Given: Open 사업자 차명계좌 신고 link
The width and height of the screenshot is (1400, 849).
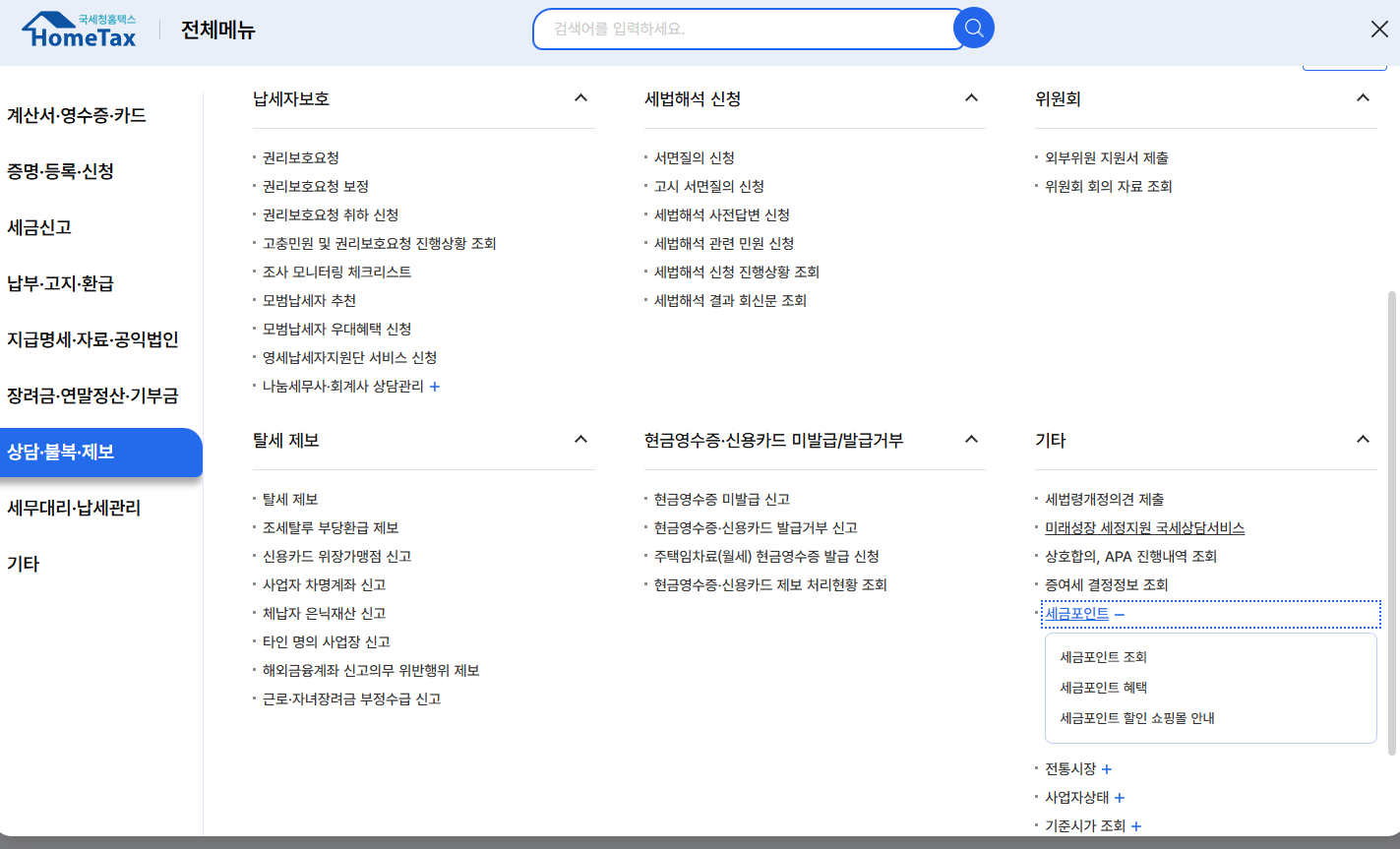Looking at the screenshot, I should (325, 584).
